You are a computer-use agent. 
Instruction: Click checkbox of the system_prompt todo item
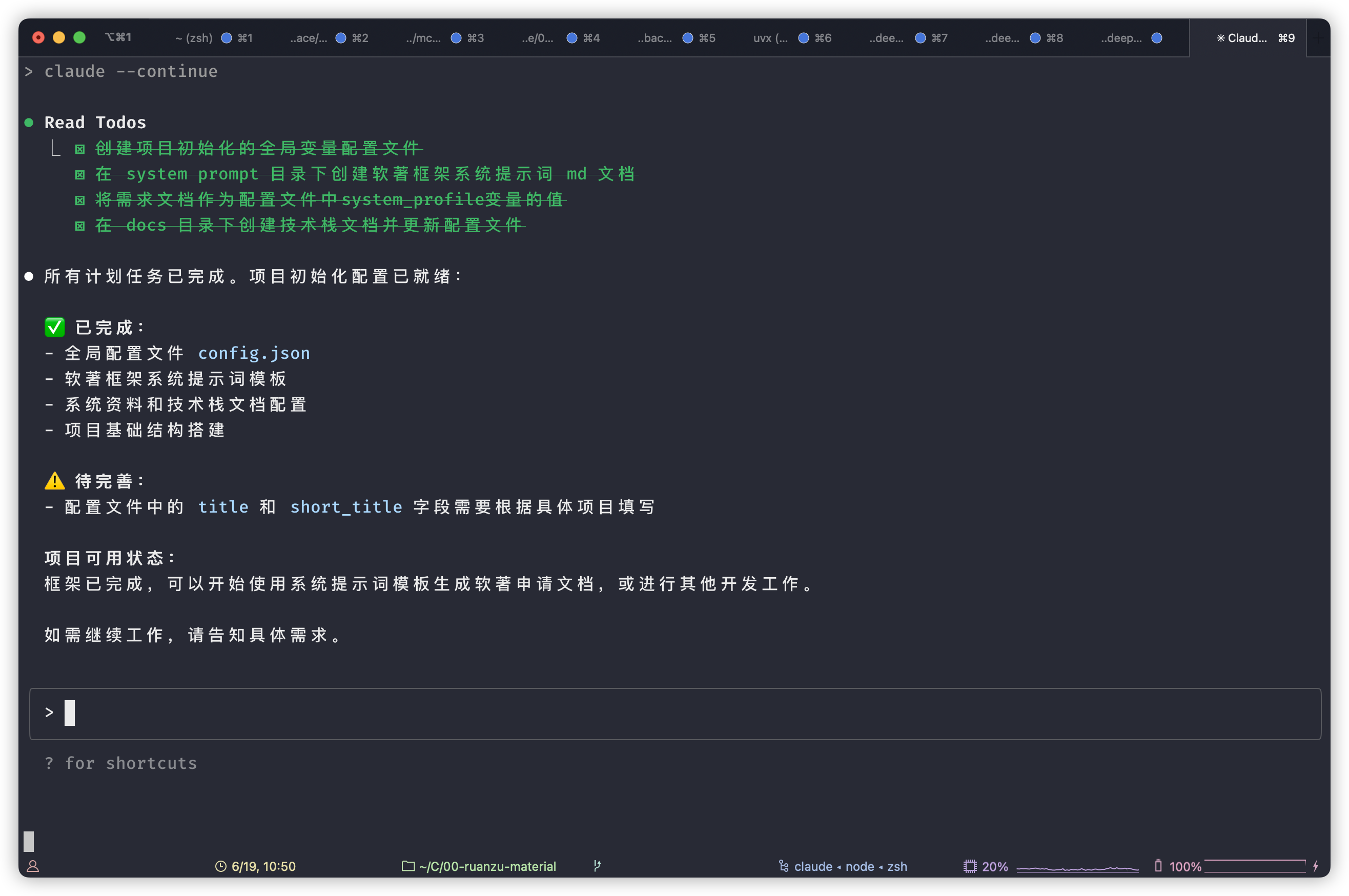[80, 175]
